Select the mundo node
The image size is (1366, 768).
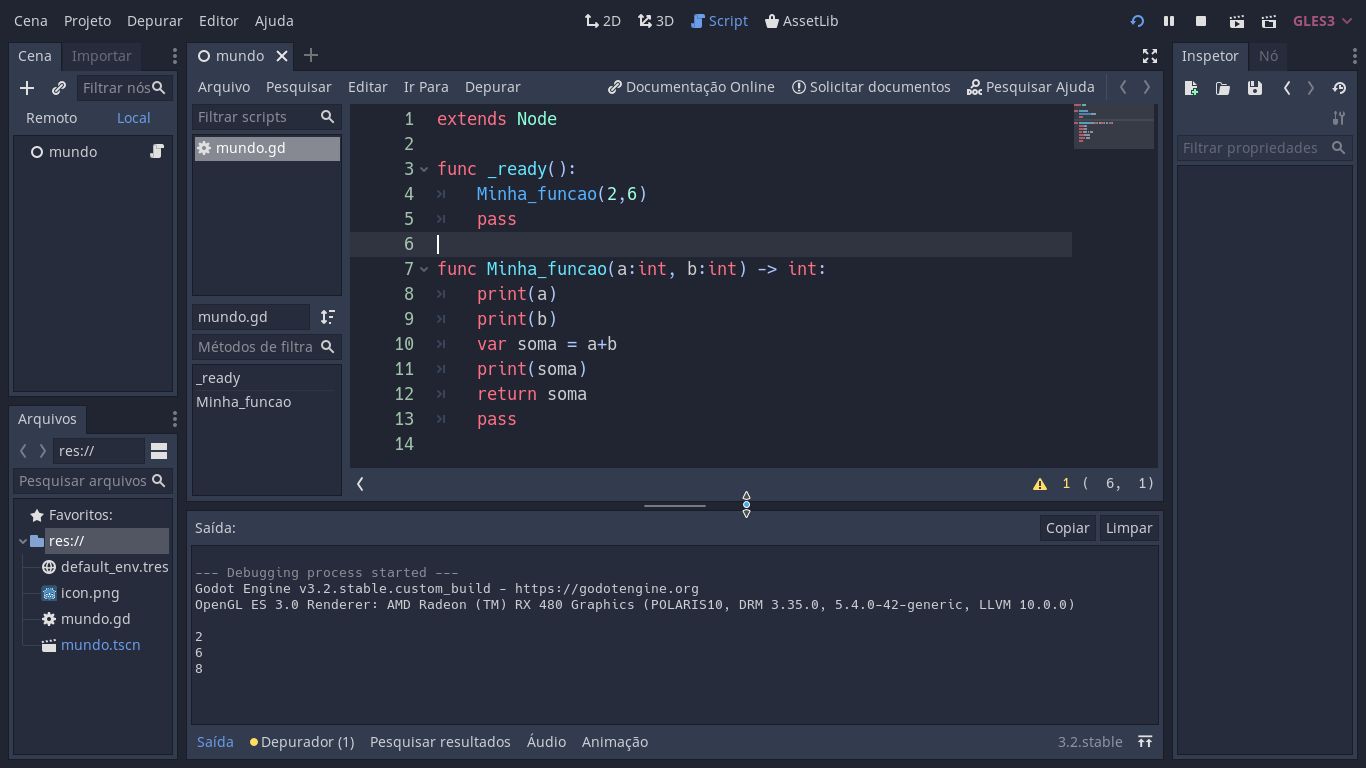pyautogui.click(x=72, y=152)
